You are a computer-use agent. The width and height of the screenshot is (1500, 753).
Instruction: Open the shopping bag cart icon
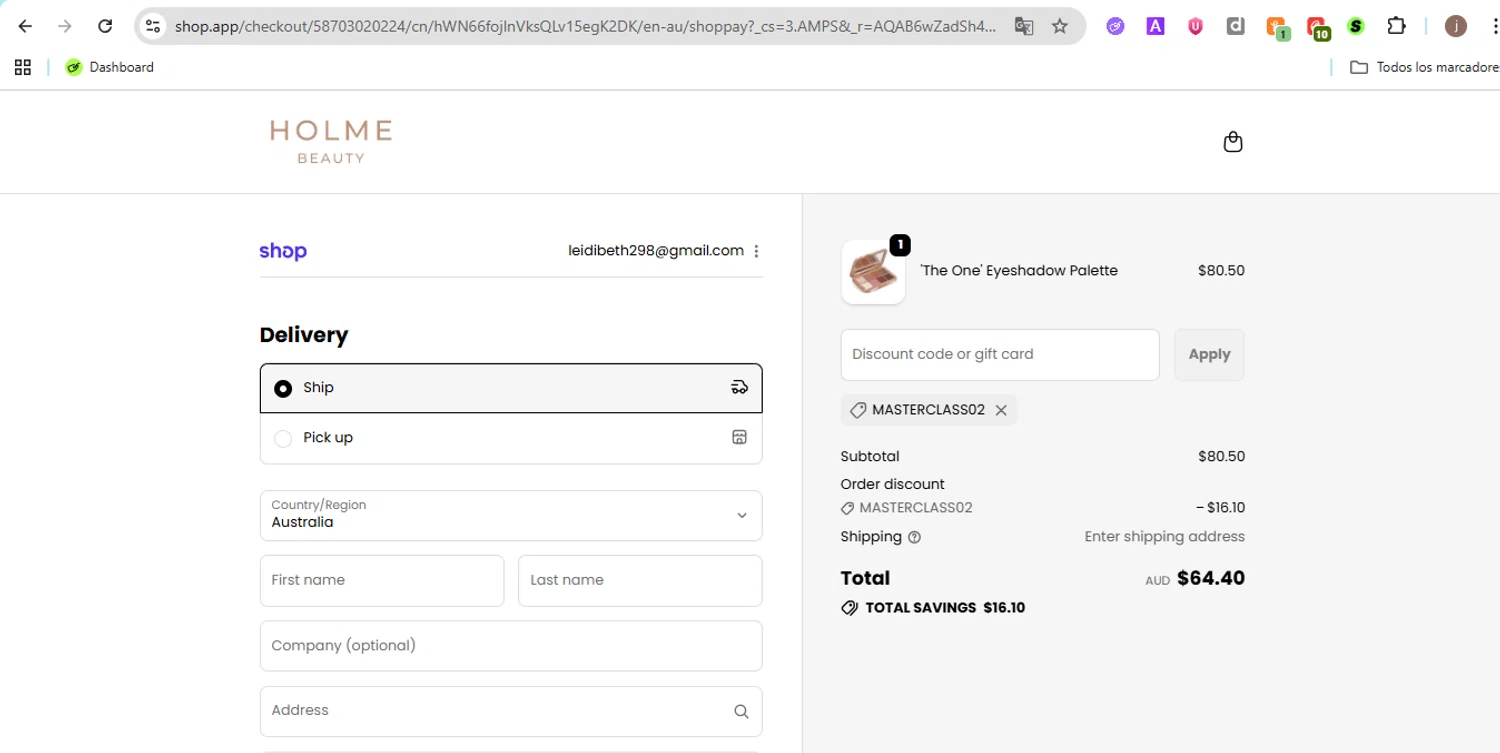coord(1233,142)
